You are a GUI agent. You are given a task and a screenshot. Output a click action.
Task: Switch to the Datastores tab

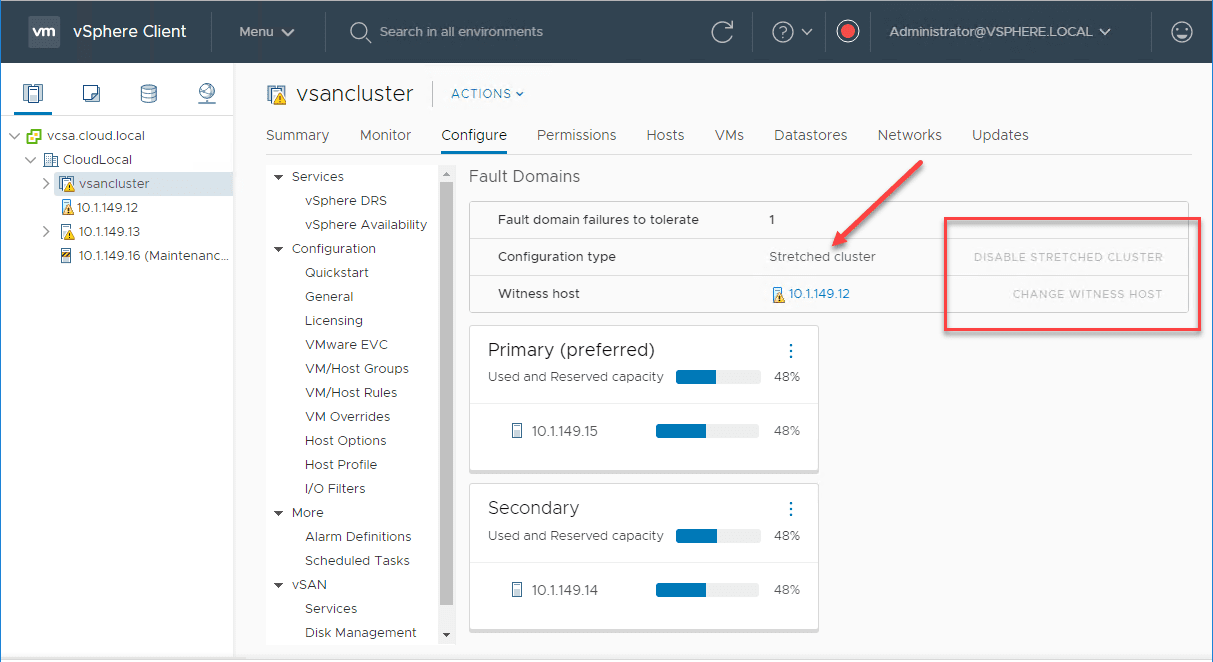[810, 135]
